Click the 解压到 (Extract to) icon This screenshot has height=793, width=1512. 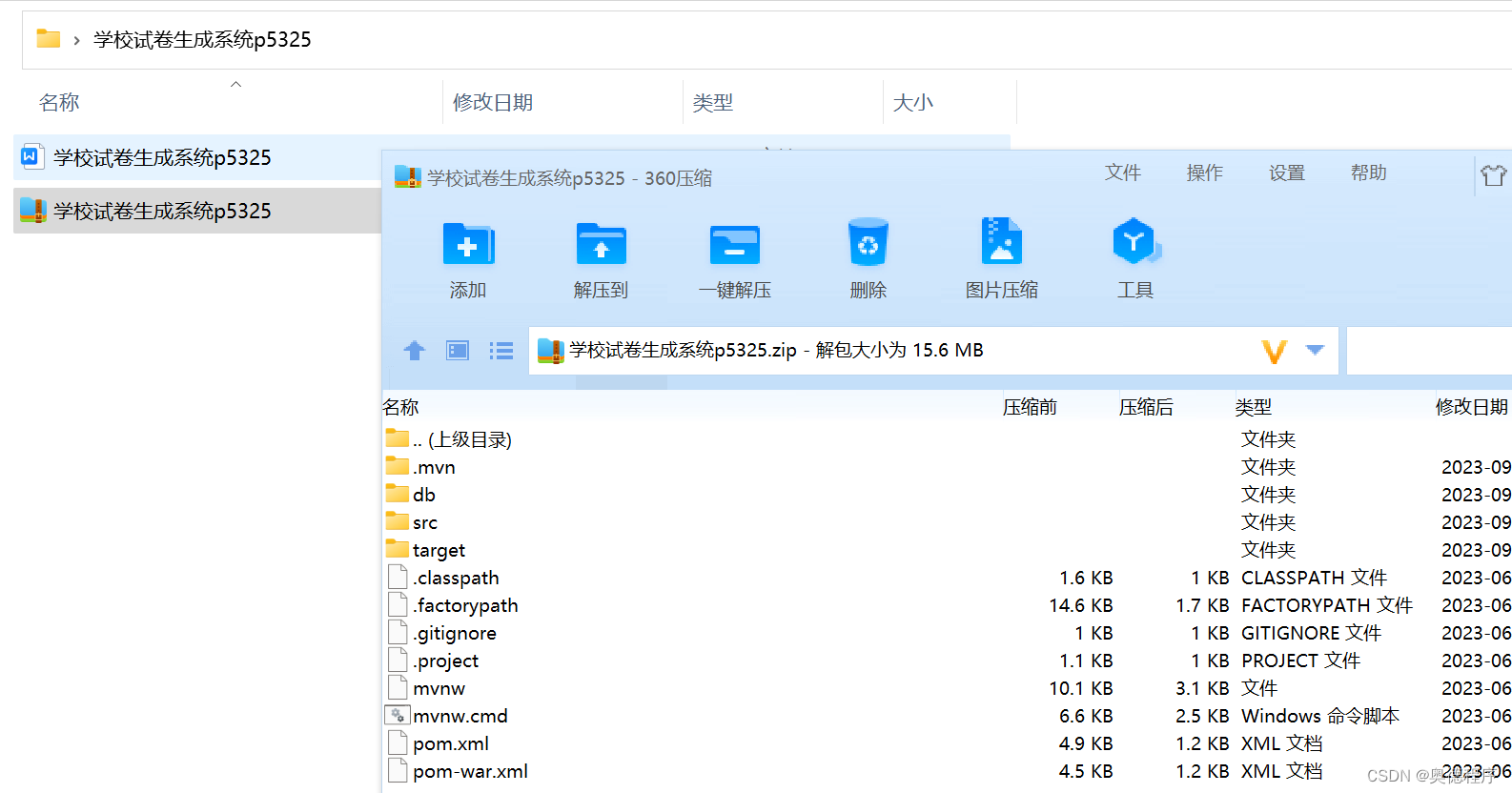coord(602,244)
